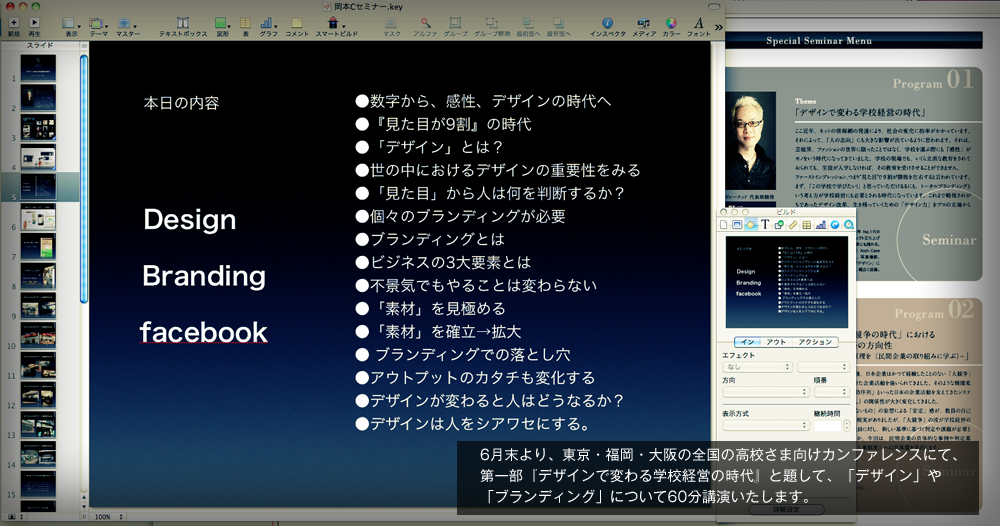Select the 本日の内容 text on slide
The height and width of the screenshot is (526, 1000).
(181, 103)
